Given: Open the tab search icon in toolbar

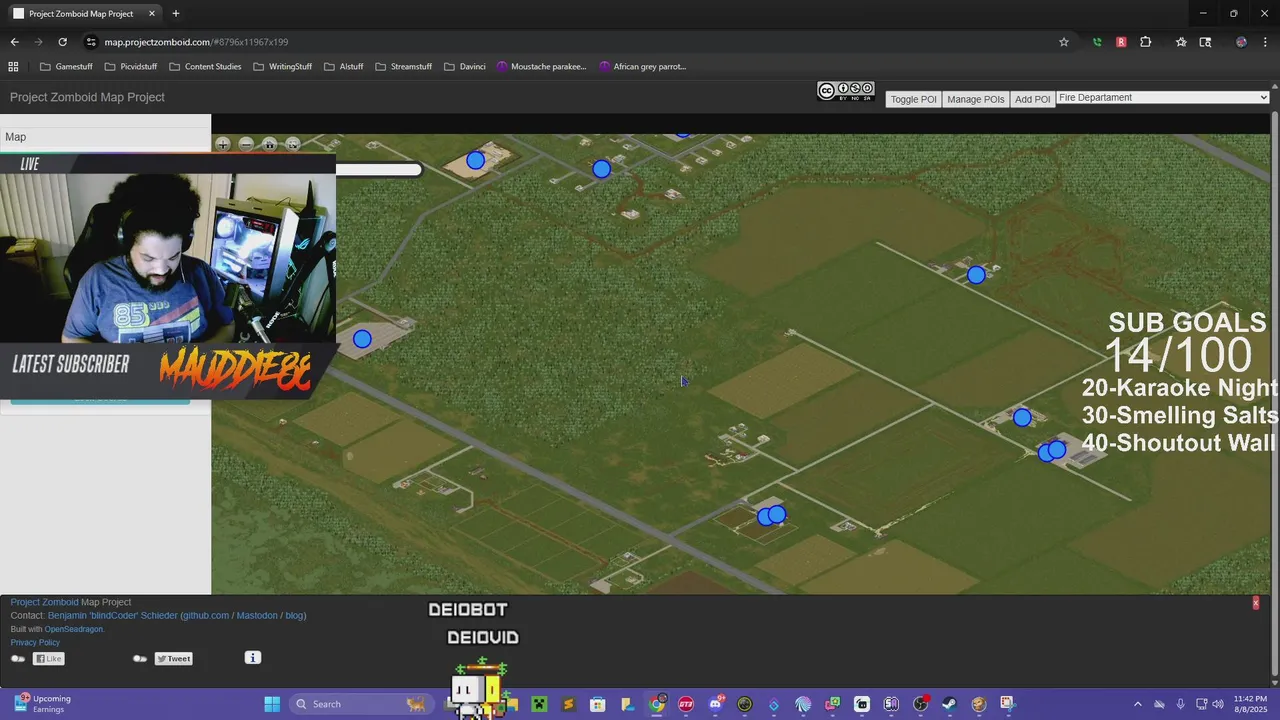Looking at the screenshot, I should pos(1205,42).
